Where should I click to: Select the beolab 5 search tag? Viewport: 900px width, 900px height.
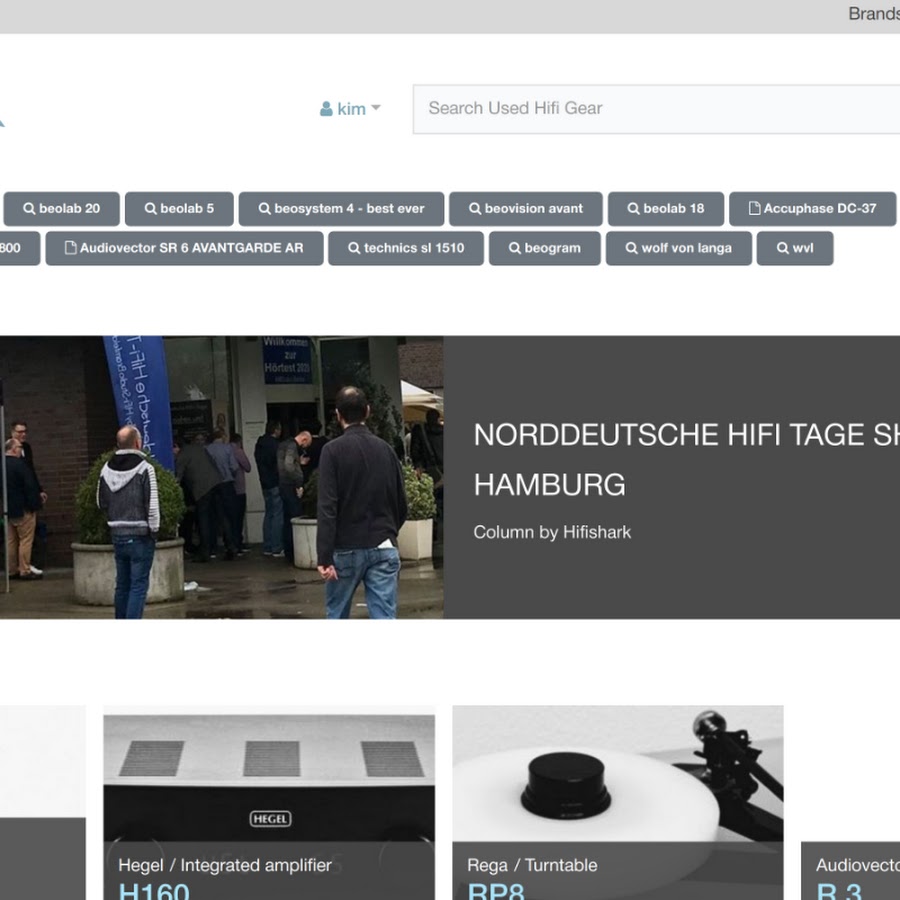click(179, 209)
